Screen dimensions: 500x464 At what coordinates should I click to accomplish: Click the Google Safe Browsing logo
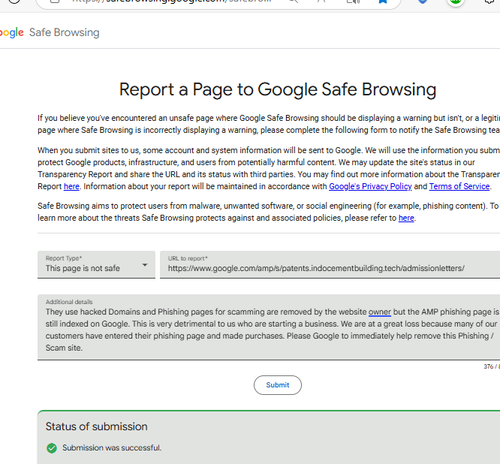click(49, 32)
